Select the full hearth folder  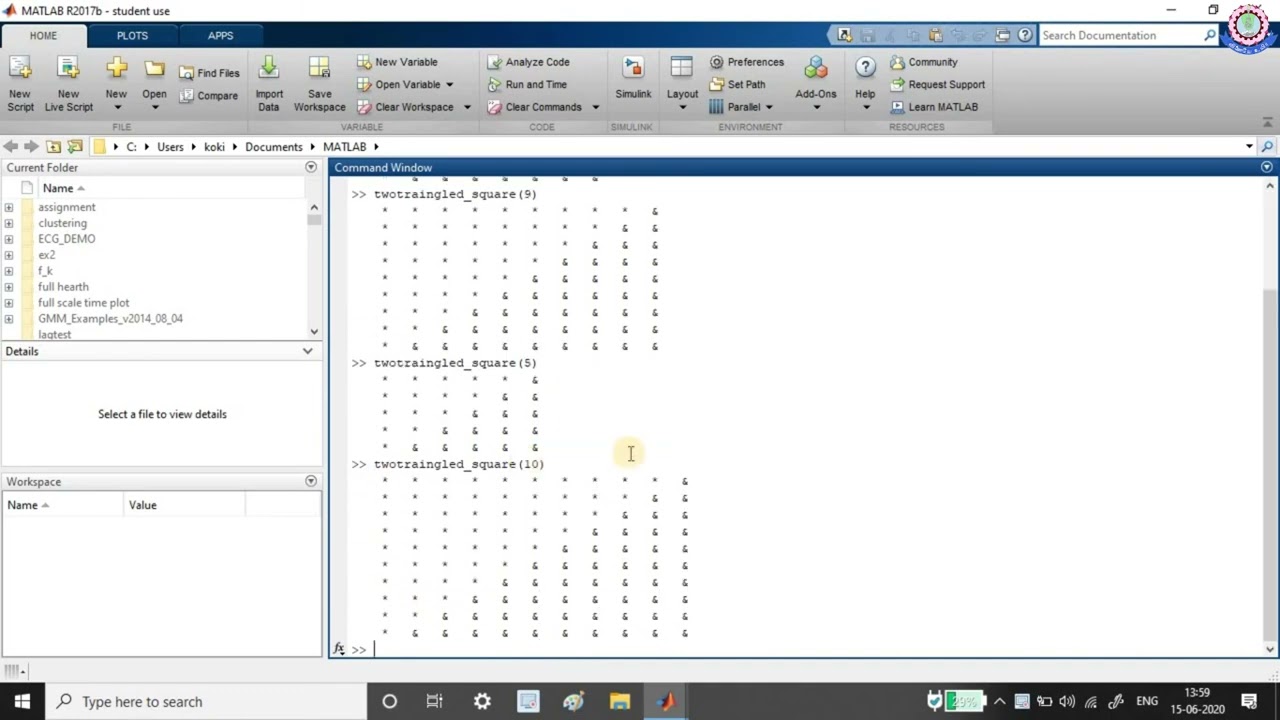pyautogui.click(x=63, y=287)
